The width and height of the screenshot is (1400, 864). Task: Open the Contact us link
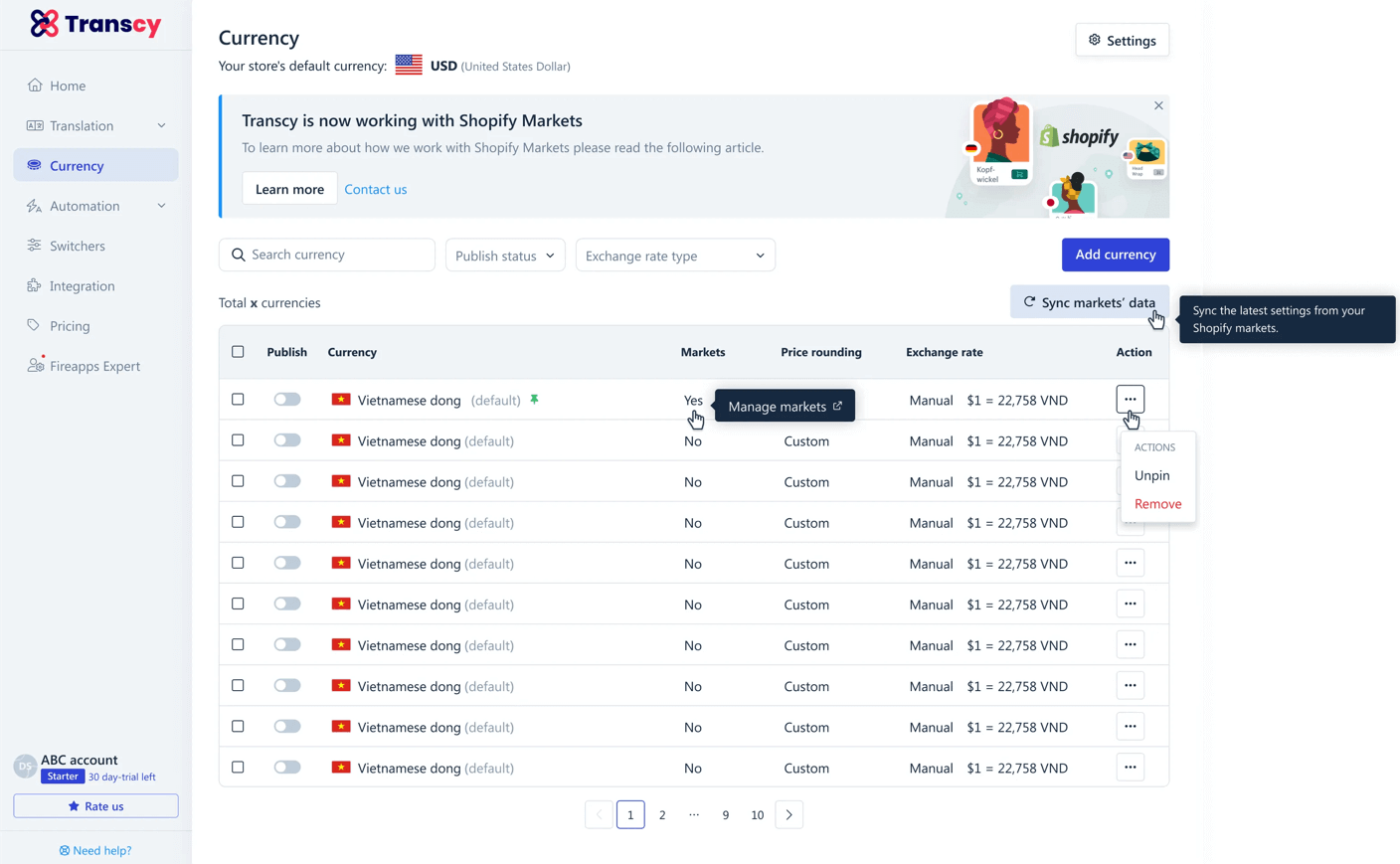pyautogui.click(x=376, y=189)
